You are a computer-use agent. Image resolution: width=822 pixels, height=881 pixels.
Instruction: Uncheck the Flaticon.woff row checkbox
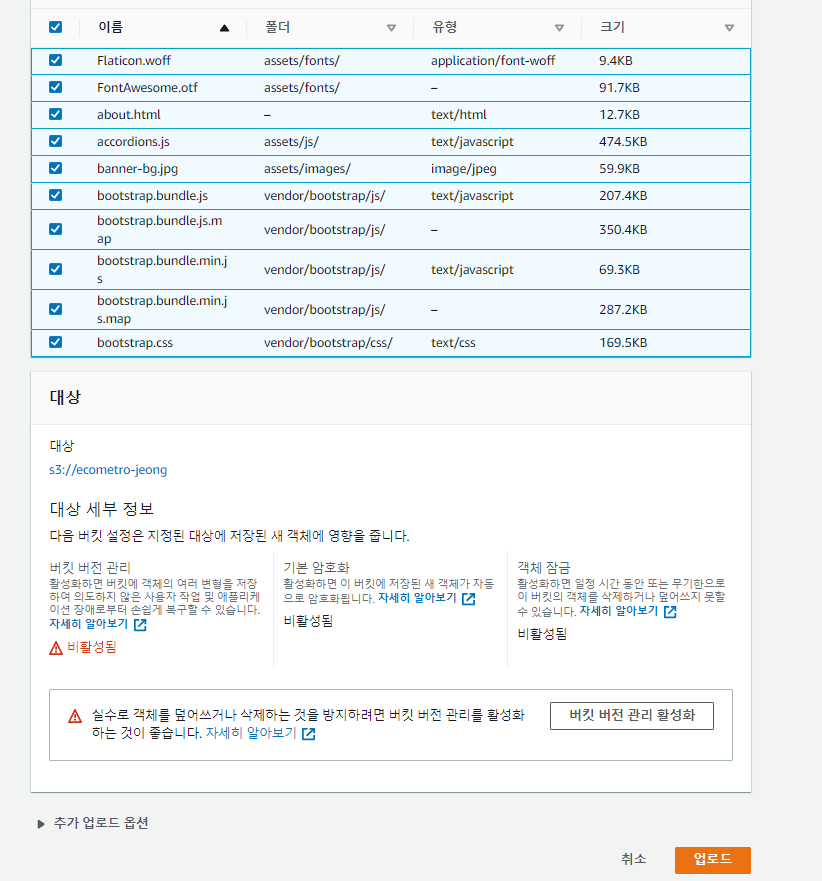(55, 60)
